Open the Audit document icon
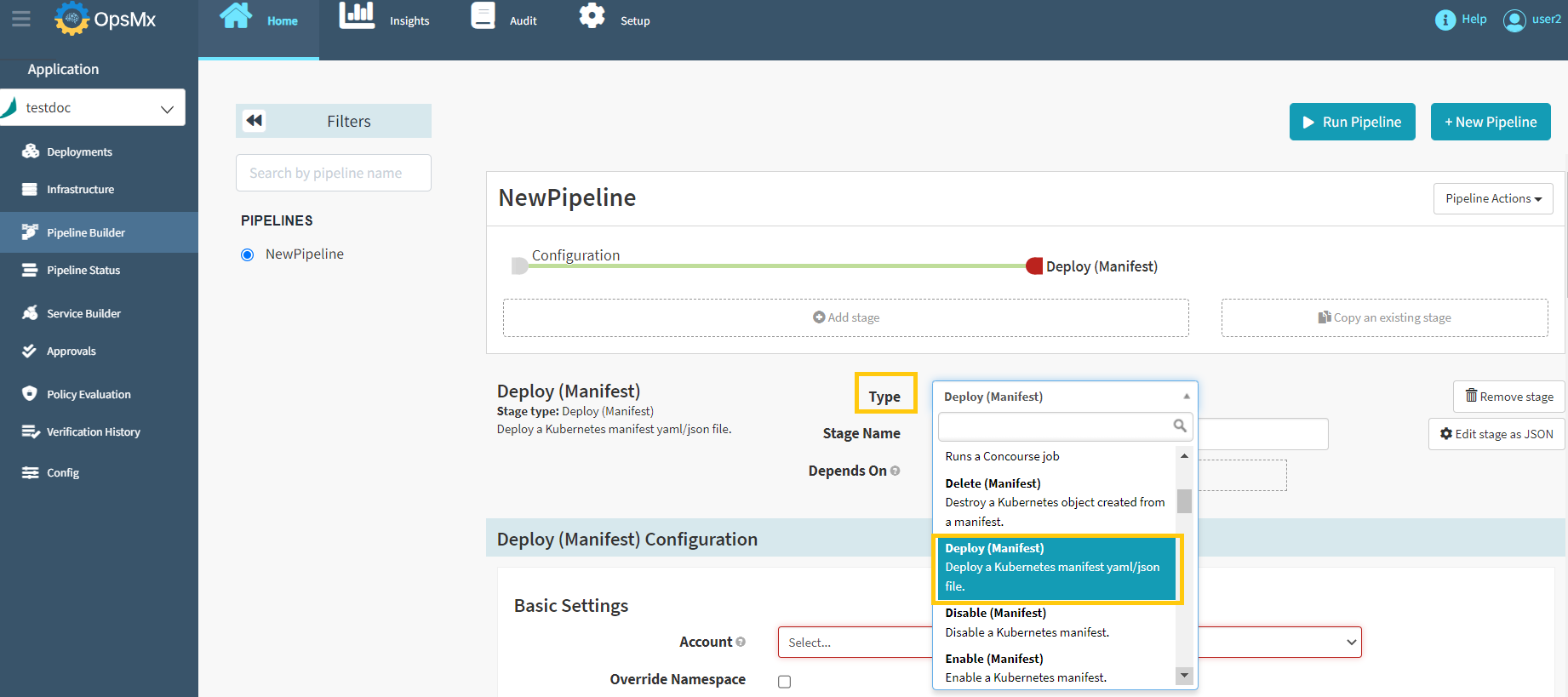 pos(483,16)
